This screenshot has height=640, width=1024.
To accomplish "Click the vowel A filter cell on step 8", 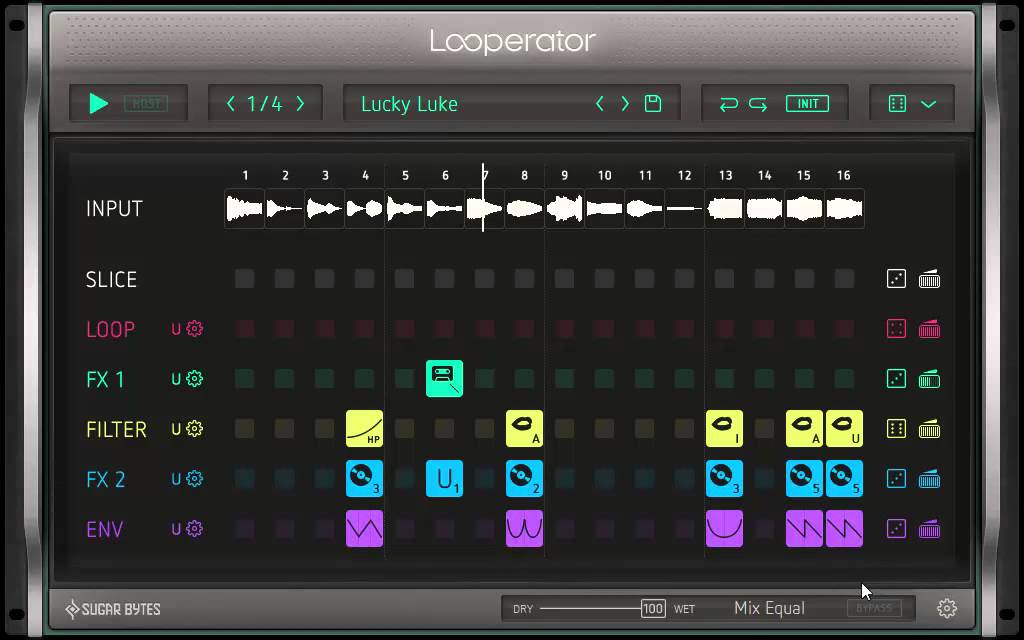I will pyautogui.click(x=524, y=428).
